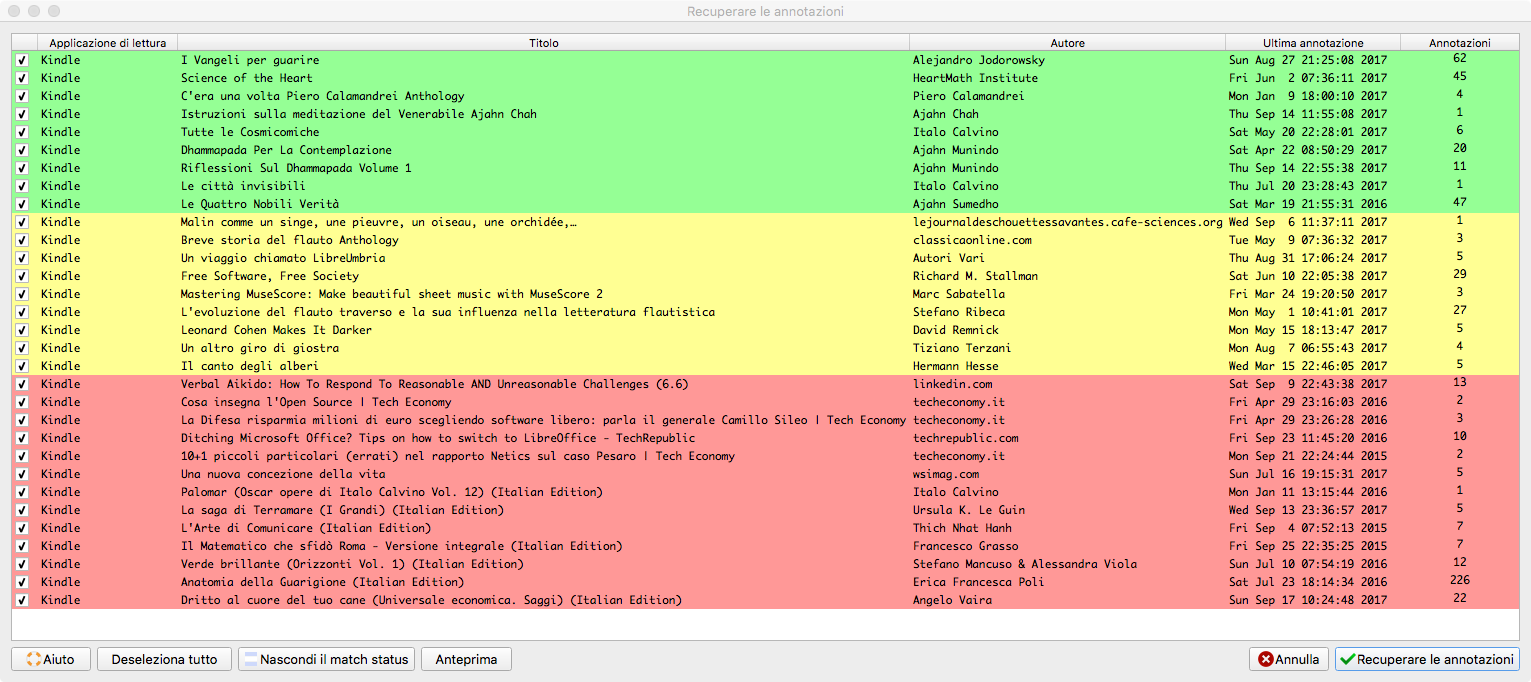Toggle checkbox for Science of the Heart
The height and width of the screenshot is (682, 1531).
(22, 78)
